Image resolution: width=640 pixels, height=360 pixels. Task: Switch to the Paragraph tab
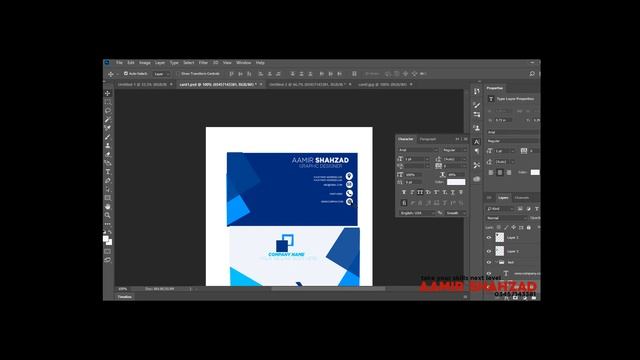click(428, 139)
